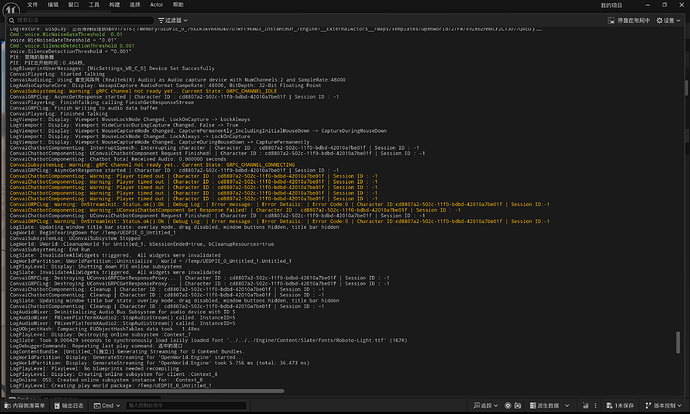The width and height of the screenshot is (690, 414).
Task: Click the 'UWorld::CleanupWorld for Untitled_1' log line
Action: (142, 244)
